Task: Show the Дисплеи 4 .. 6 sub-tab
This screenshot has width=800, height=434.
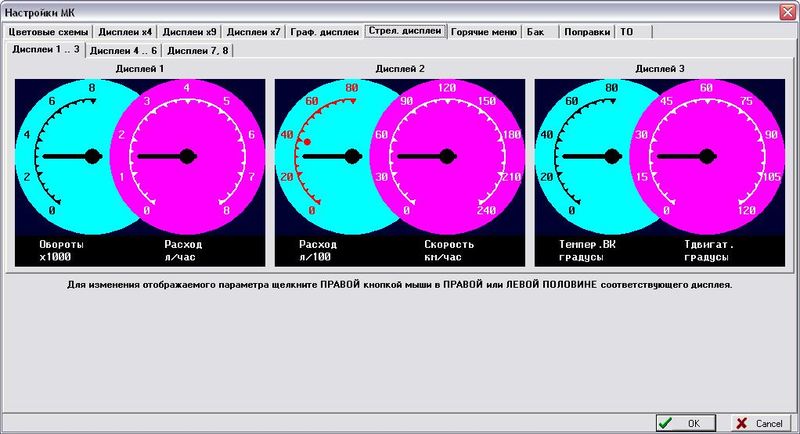Action: point(123,50)
